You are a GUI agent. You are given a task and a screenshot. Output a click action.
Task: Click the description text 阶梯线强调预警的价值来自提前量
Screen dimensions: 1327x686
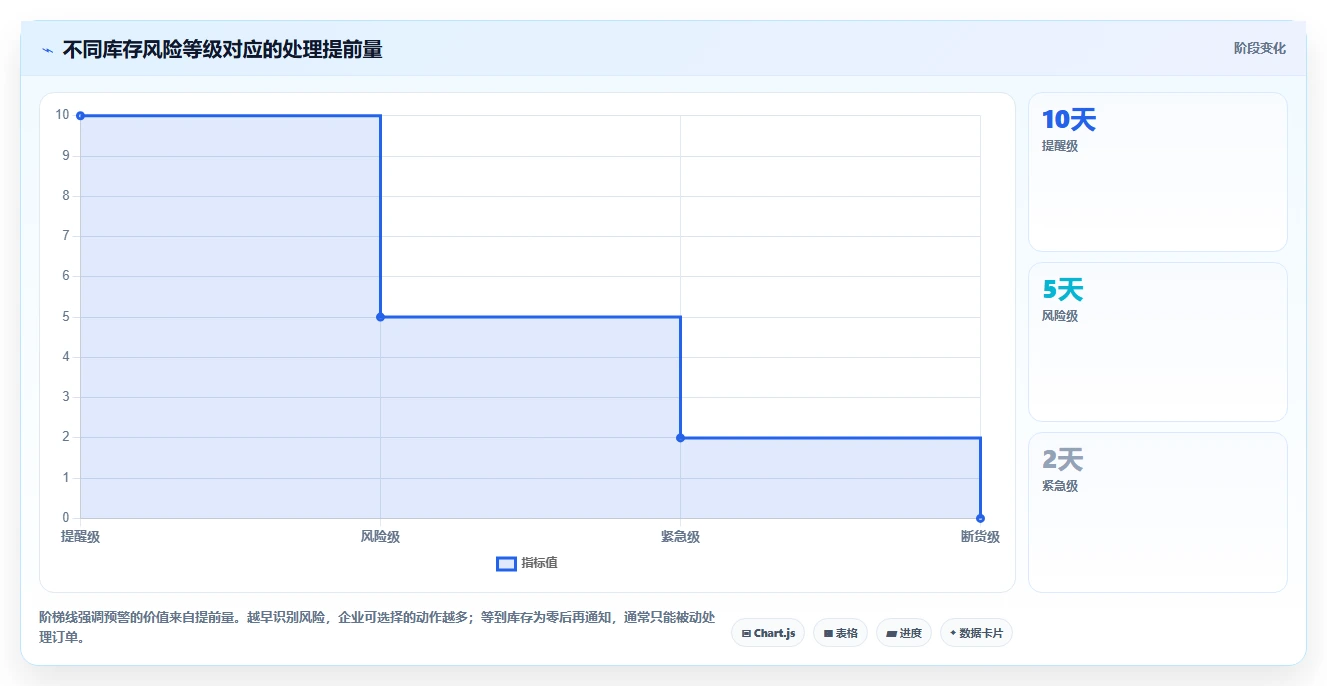click(x=136, y=618)
